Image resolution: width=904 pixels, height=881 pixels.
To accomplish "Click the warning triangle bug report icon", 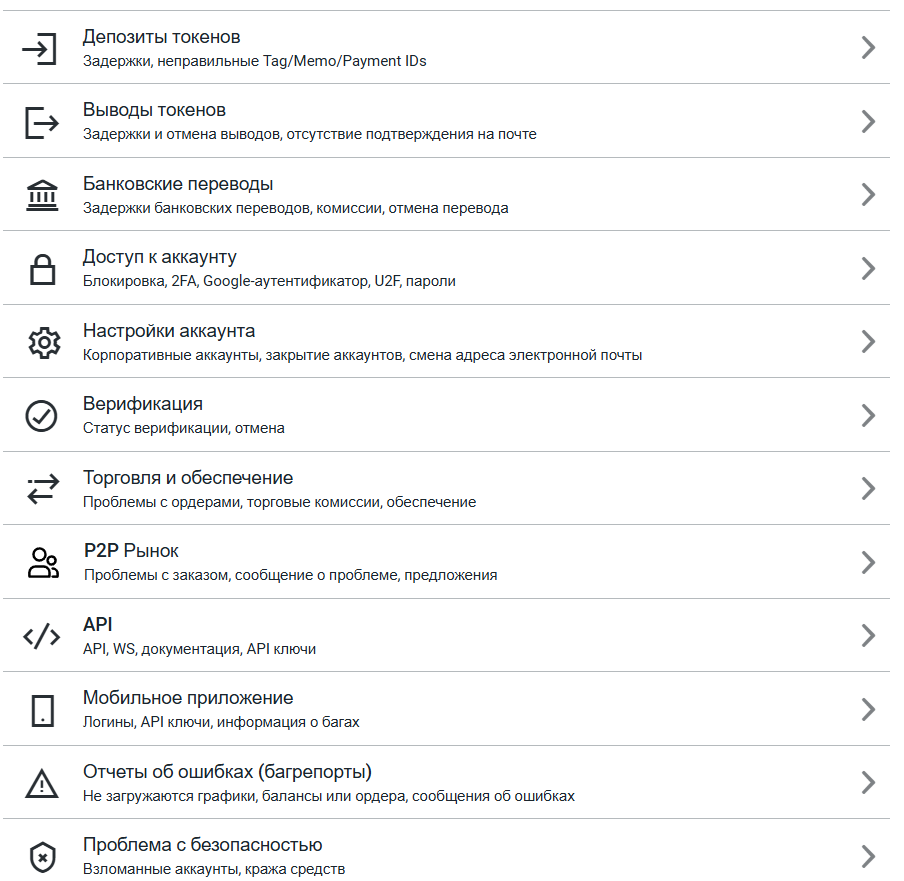I will click(42, 784).
